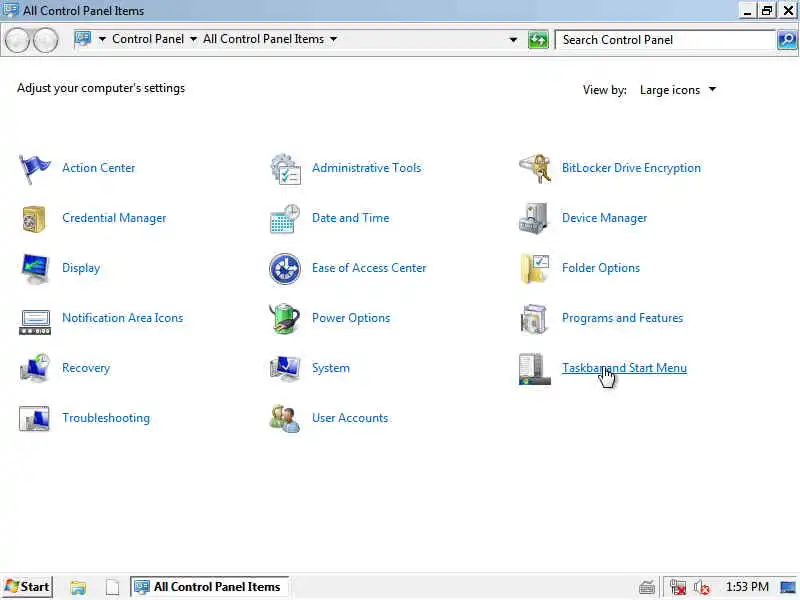Viewport: 800px width, 600px height.
Task: Expand the arrow before Control Panel breadcrumb
Action: coord(102,39)
